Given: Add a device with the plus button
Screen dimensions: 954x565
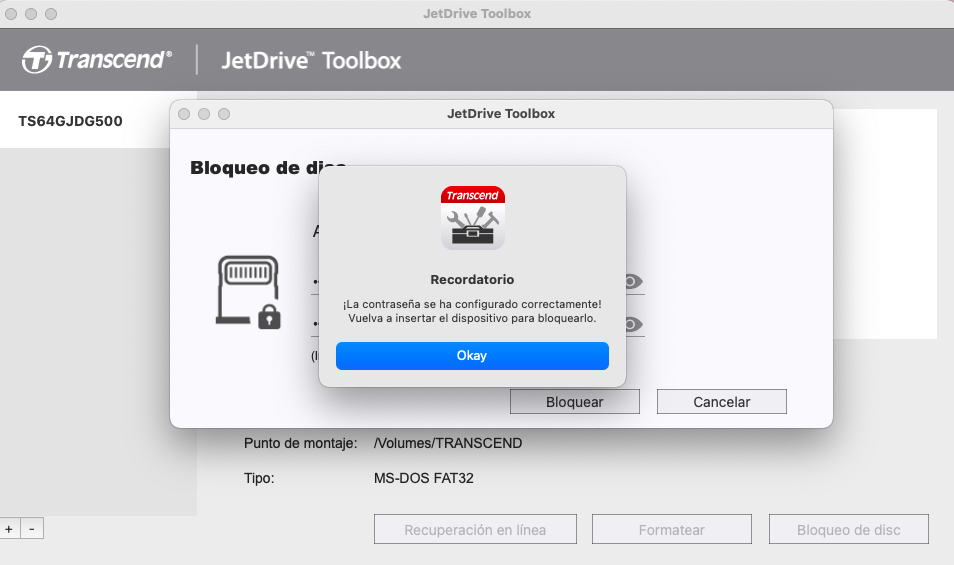Looking at the screenshot, I should click(9, 529).
